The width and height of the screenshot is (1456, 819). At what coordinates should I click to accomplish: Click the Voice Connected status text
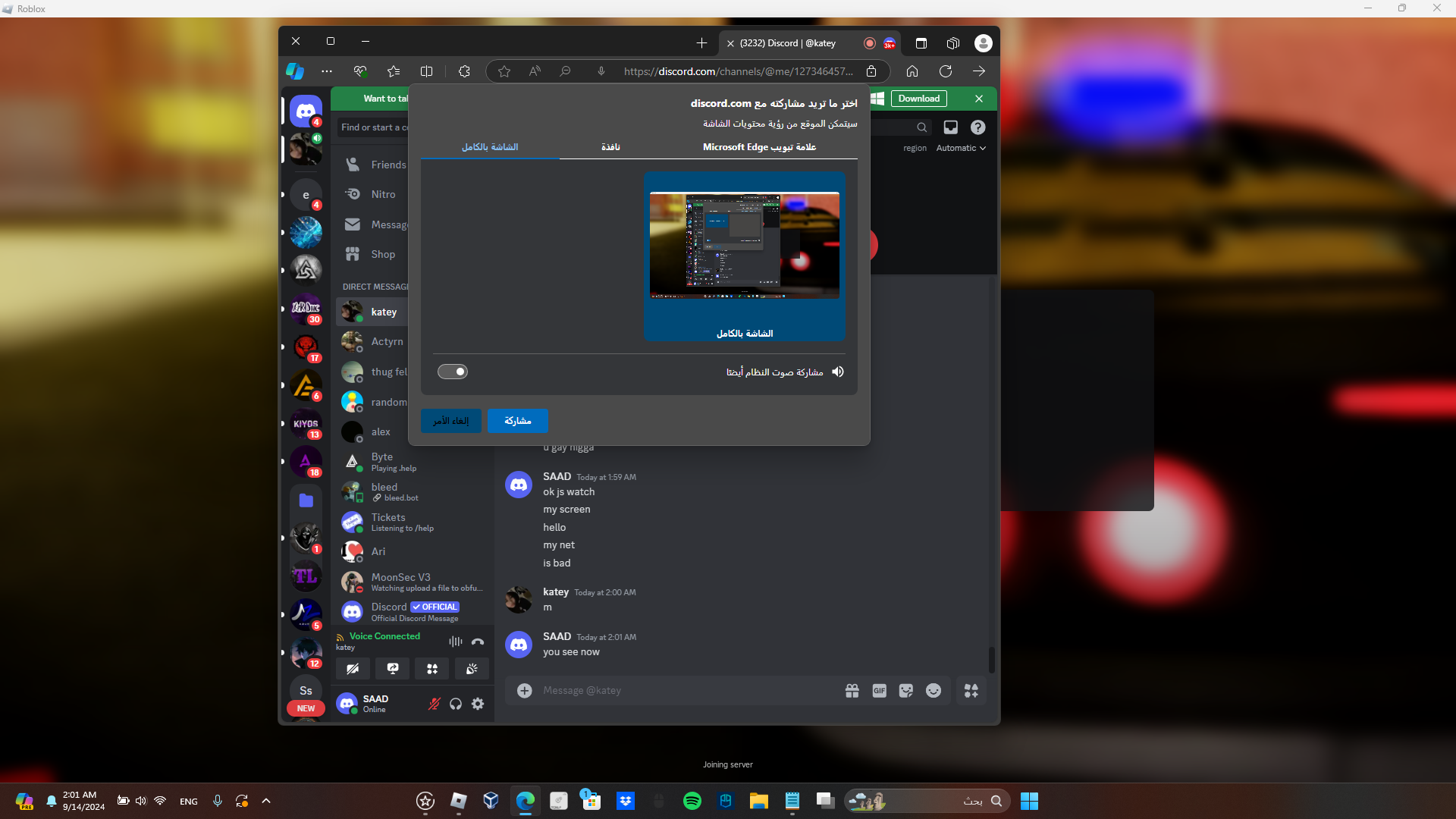click(x=384, y=636)
